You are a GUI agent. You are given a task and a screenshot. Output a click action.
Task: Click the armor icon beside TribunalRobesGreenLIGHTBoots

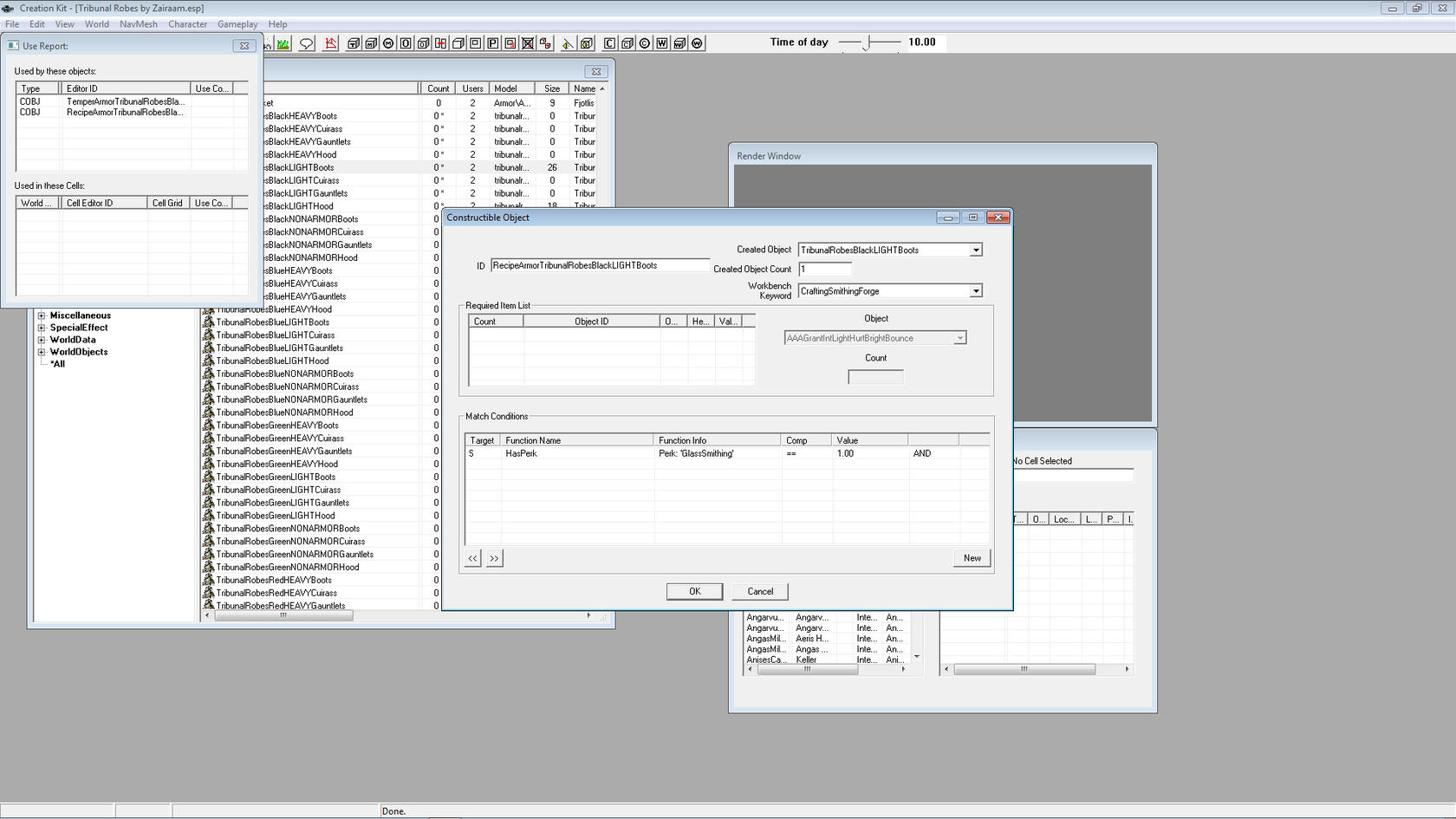point(208,477)
